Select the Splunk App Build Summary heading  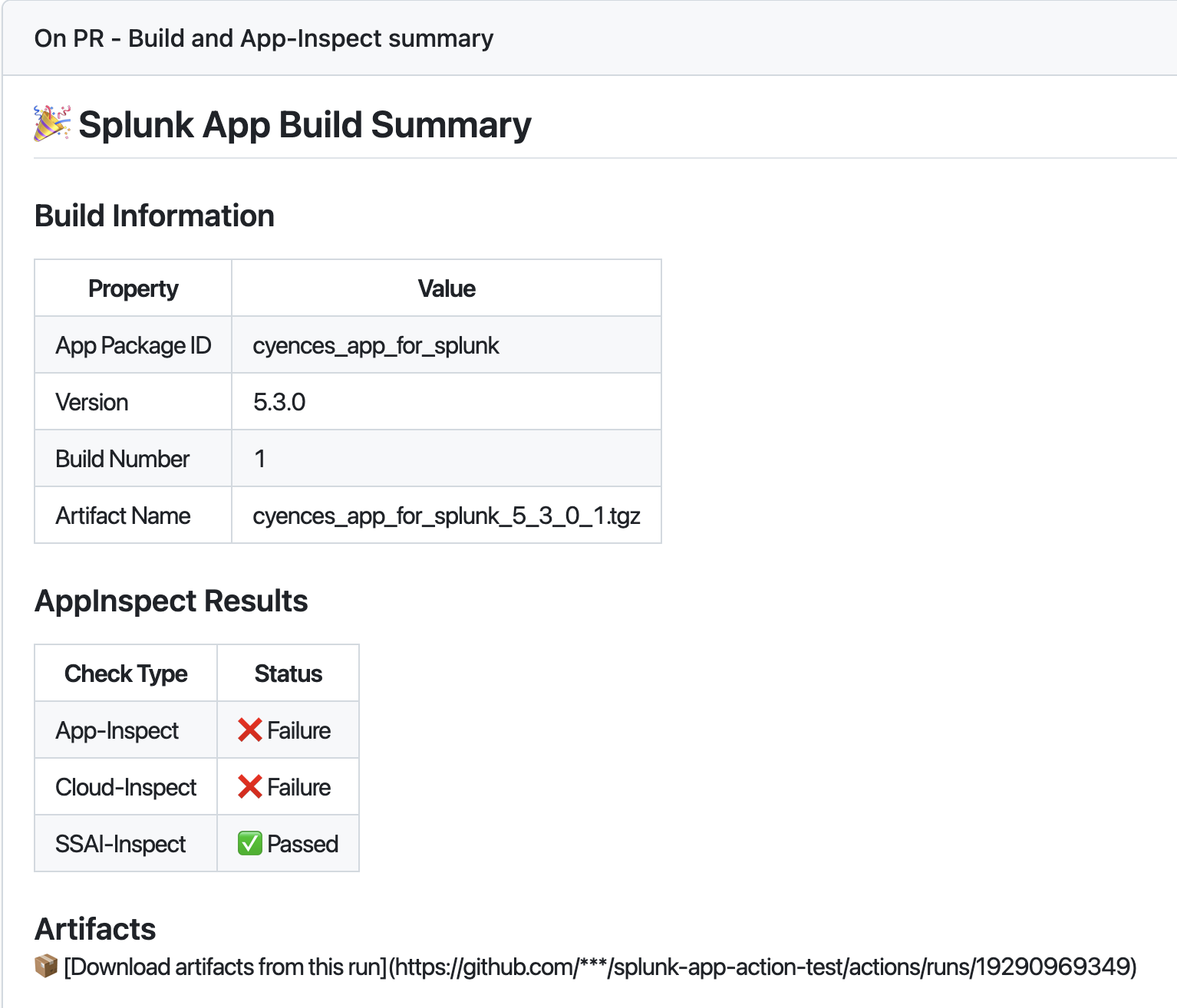[305, 125]
